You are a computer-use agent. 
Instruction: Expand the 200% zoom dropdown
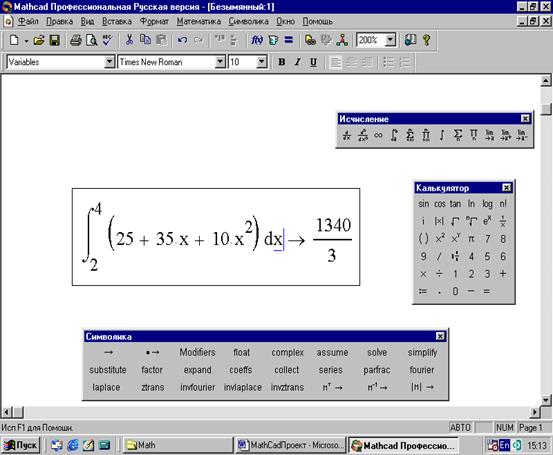coord(390,40)
